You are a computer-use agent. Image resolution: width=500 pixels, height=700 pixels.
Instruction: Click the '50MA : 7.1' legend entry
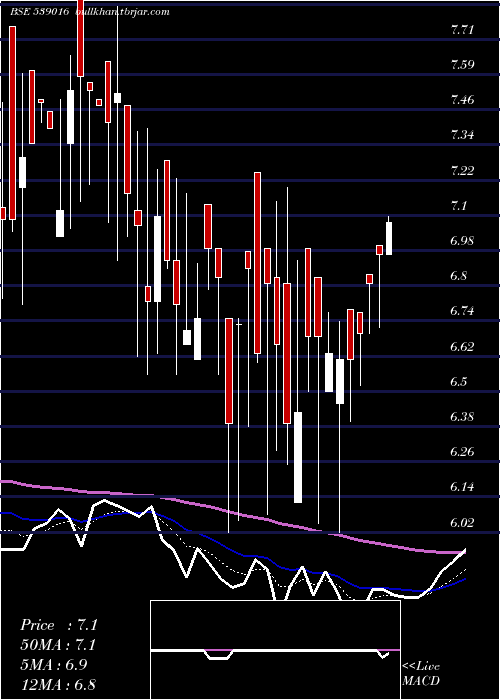point(59,645)
